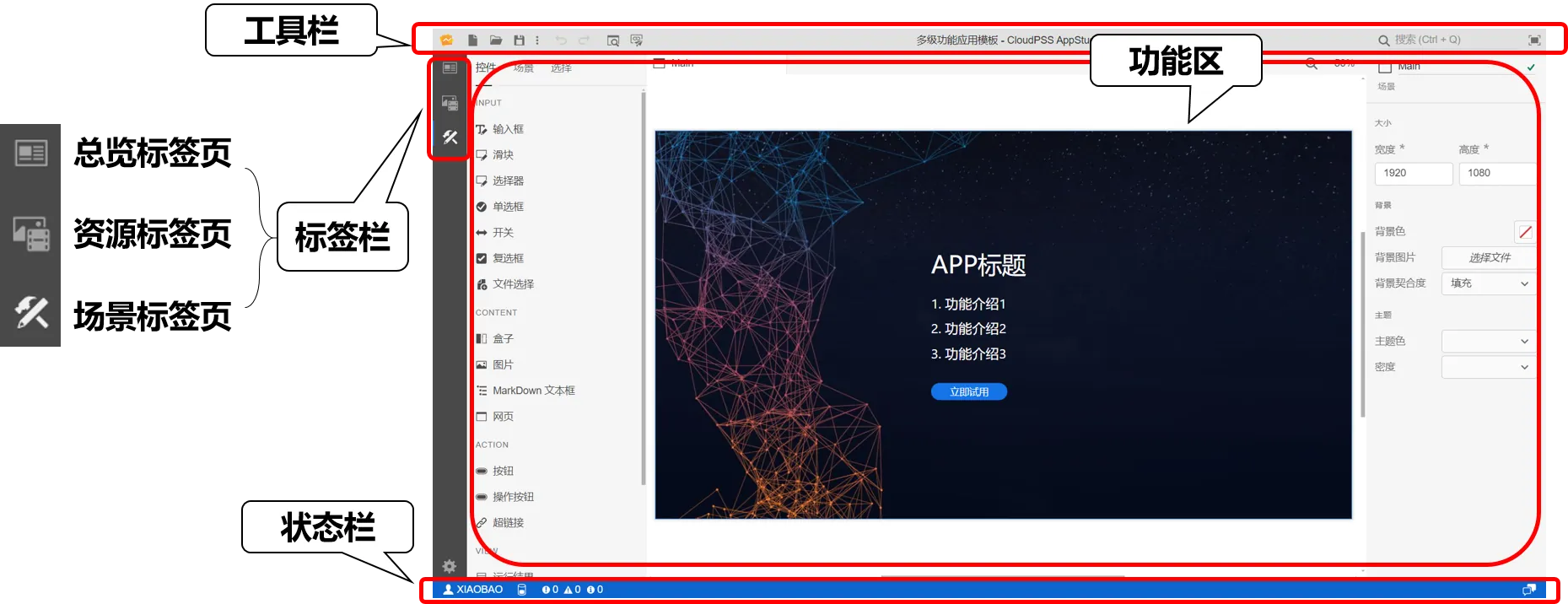1568x604 pixels.
Task: Open the 背景契合度 dropdown set to 填充
Action: tap(1489, 283)
